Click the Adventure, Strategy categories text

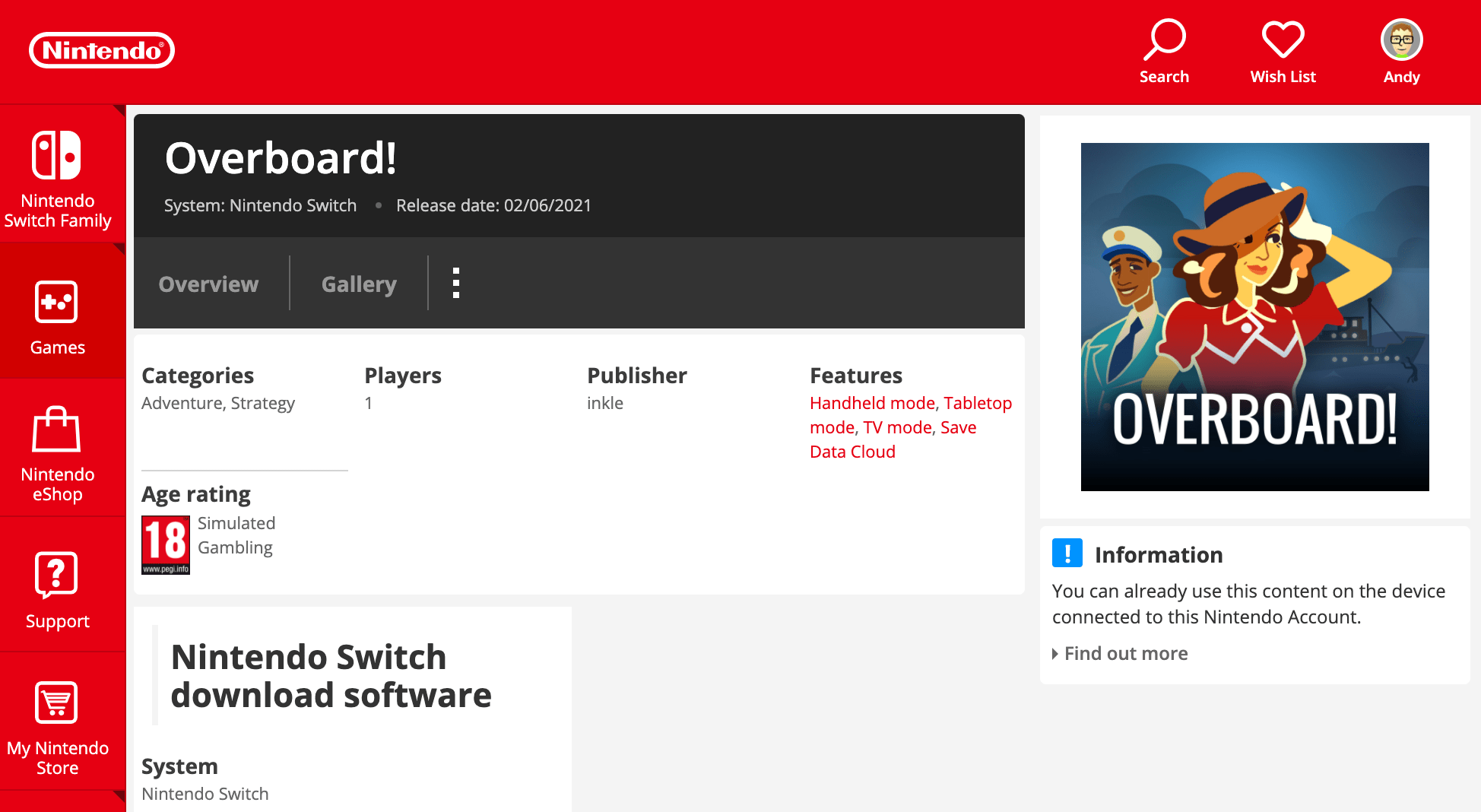click(218, 403)
